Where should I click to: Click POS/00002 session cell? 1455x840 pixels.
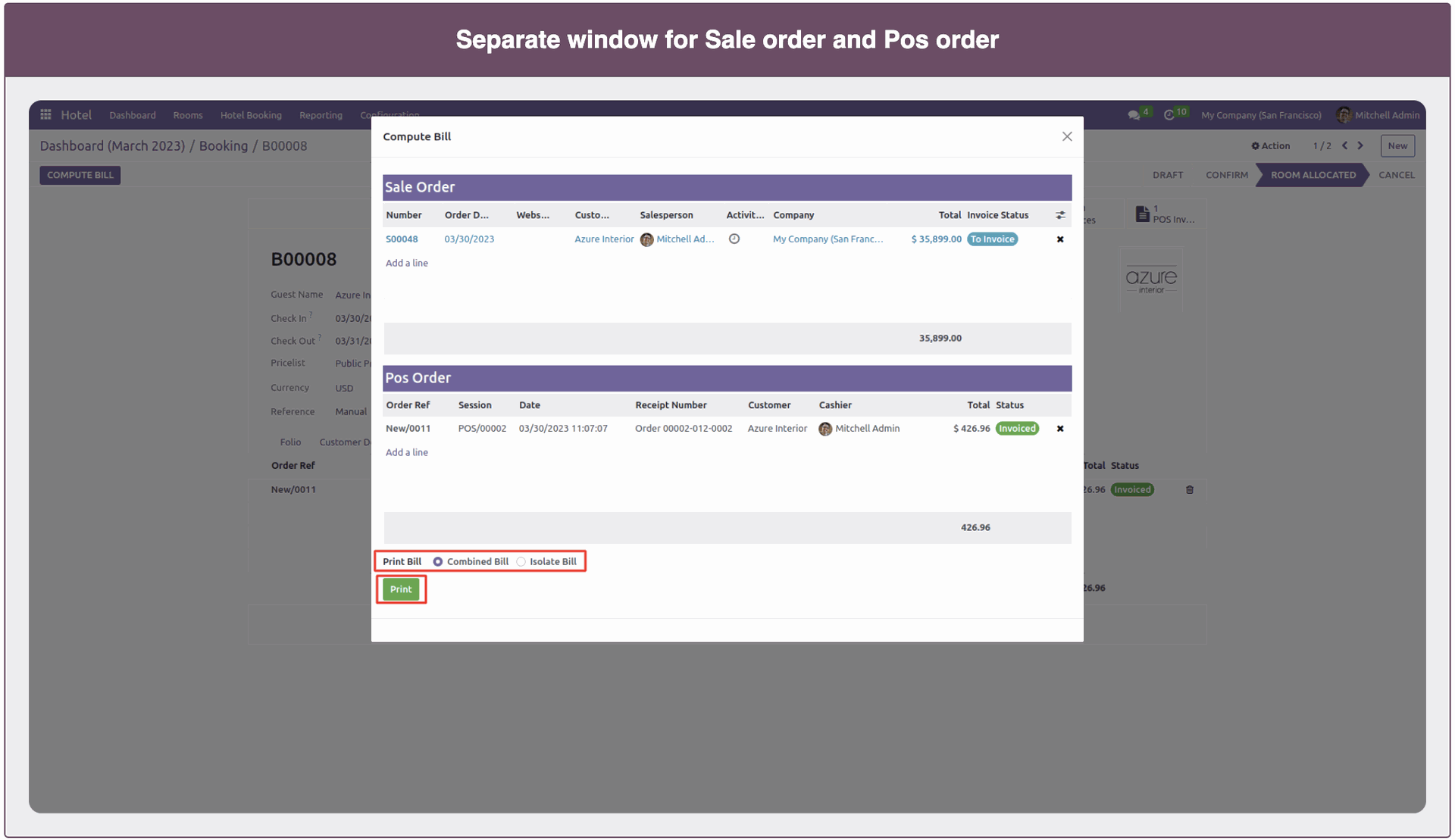(482, 429)
